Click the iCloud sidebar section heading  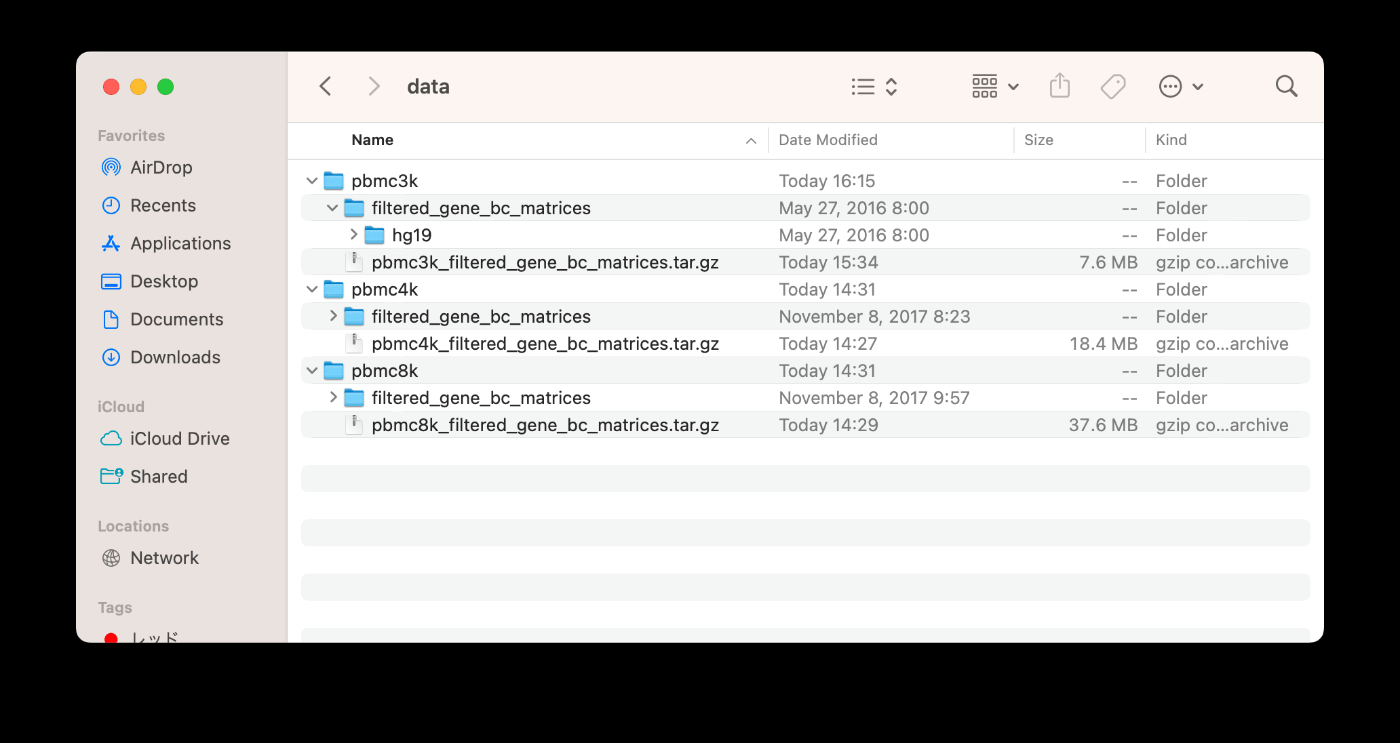[121, 407]
